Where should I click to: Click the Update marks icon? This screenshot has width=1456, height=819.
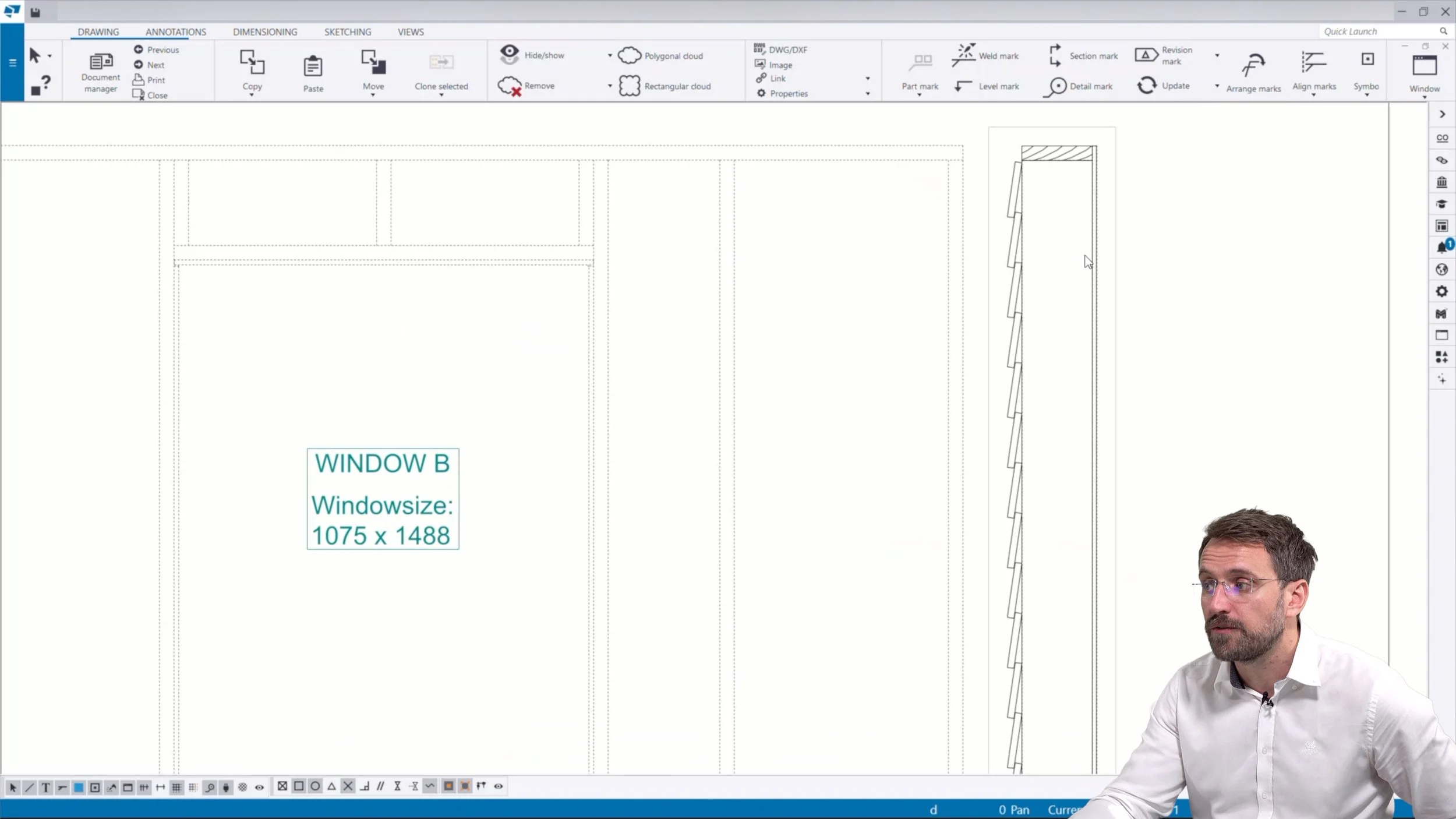pos(1147,86)
